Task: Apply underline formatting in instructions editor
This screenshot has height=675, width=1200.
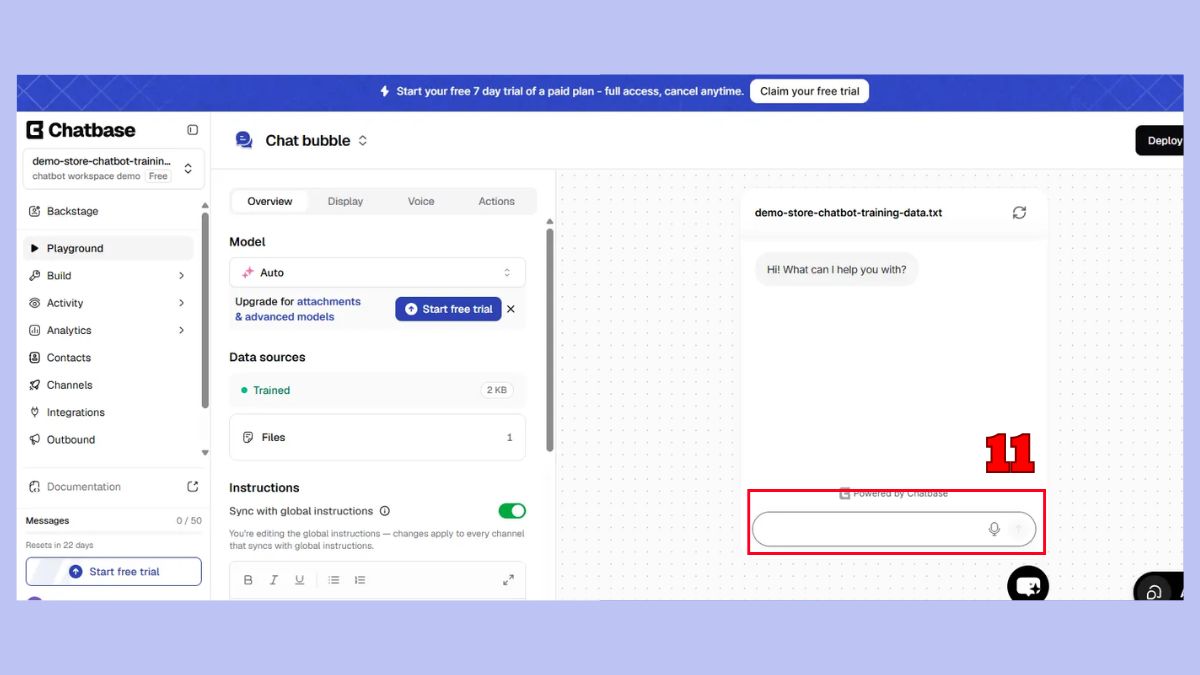Action: (299, 580)
